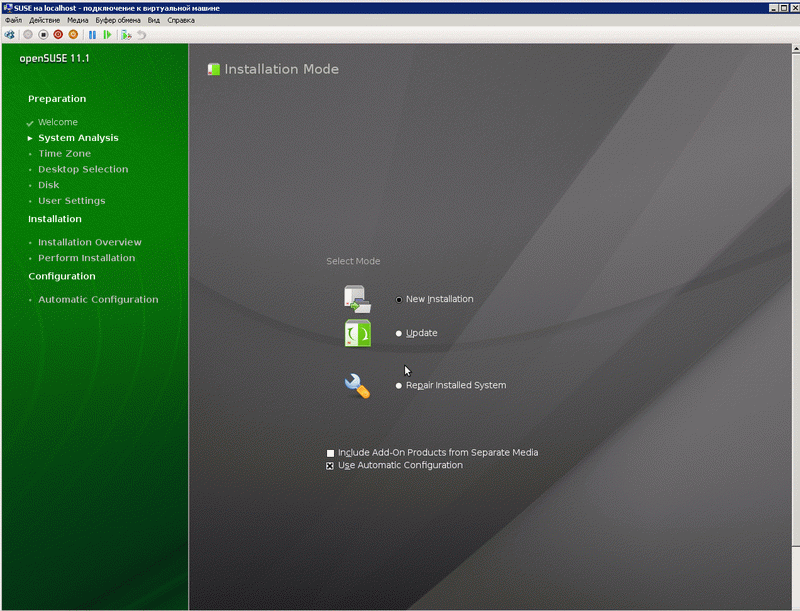Open the Справка menu
The image size is (800, 611).
click(181, 20)
